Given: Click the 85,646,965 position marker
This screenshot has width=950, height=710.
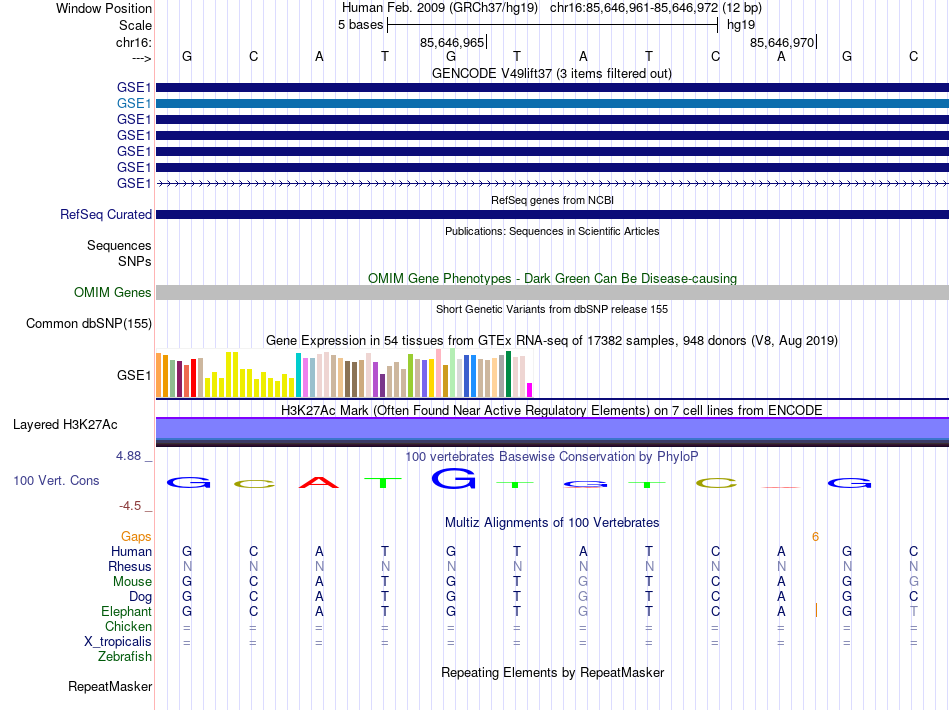Looking at the screenshot, I should 453,42.
